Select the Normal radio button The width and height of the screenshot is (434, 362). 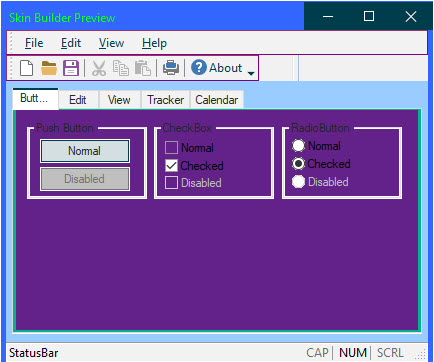point(298,146)
